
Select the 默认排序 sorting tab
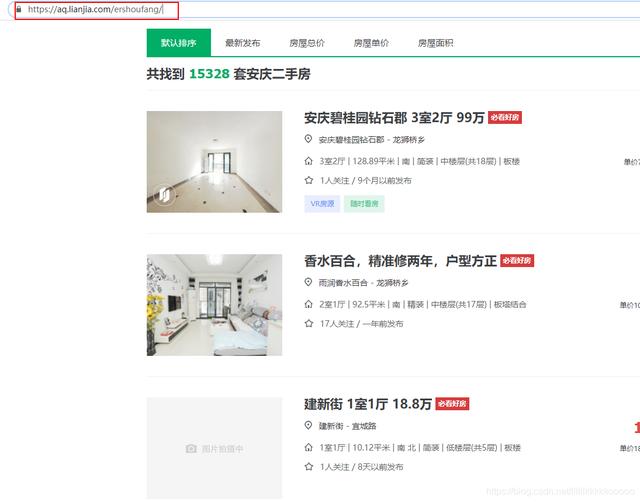click(179, 42)
